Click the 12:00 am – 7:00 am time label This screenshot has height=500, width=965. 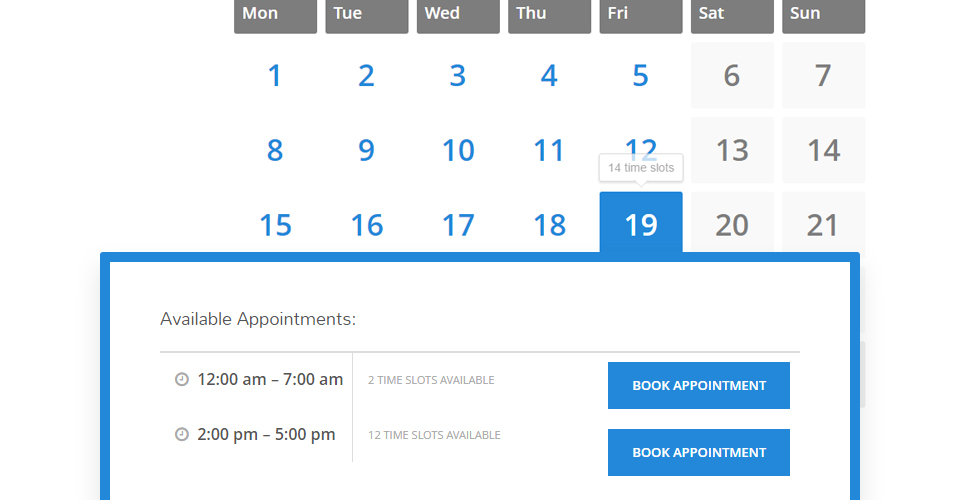click(x=270, y=379)
